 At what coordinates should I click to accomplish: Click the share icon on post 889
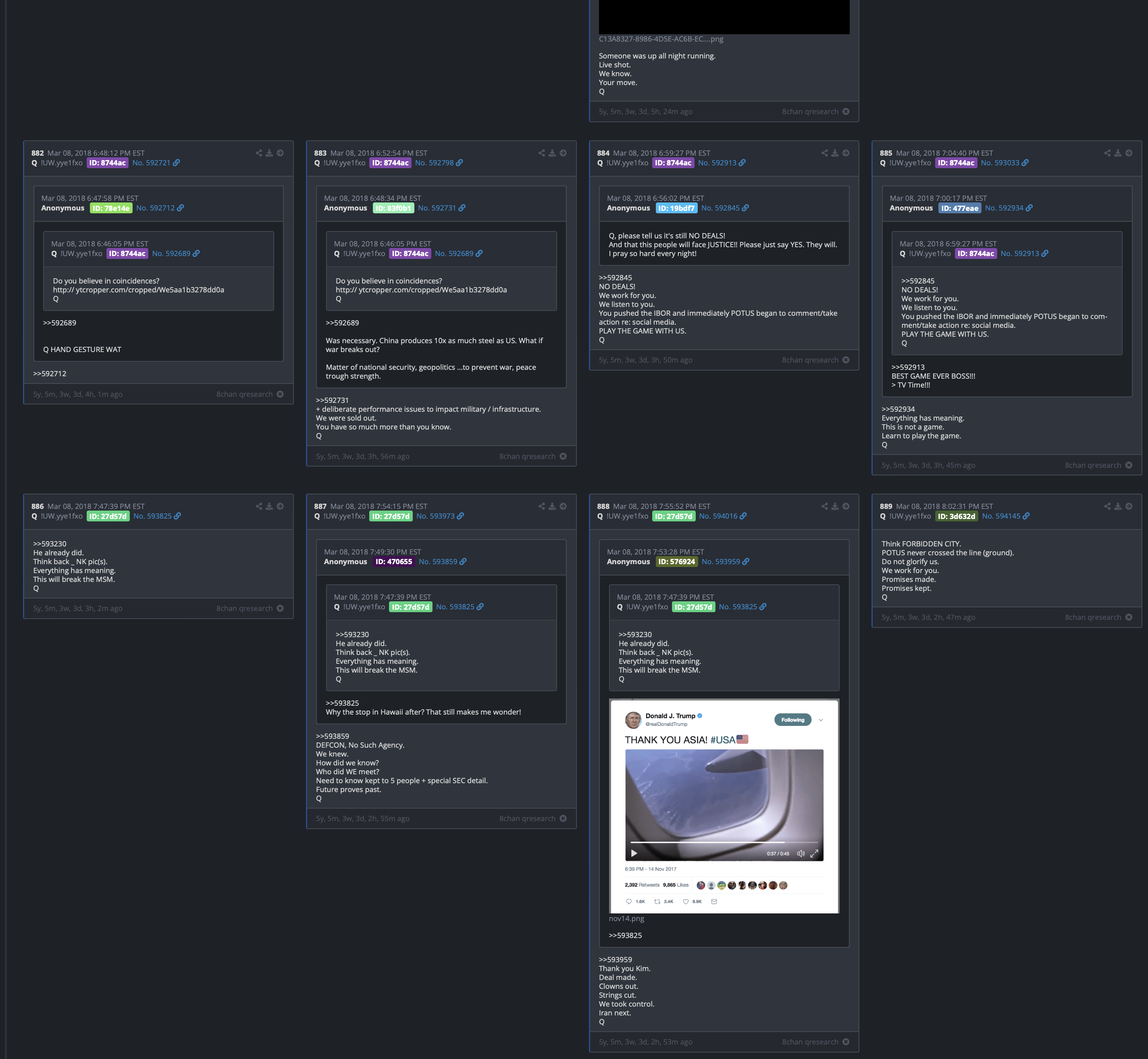click(1108, 507)
